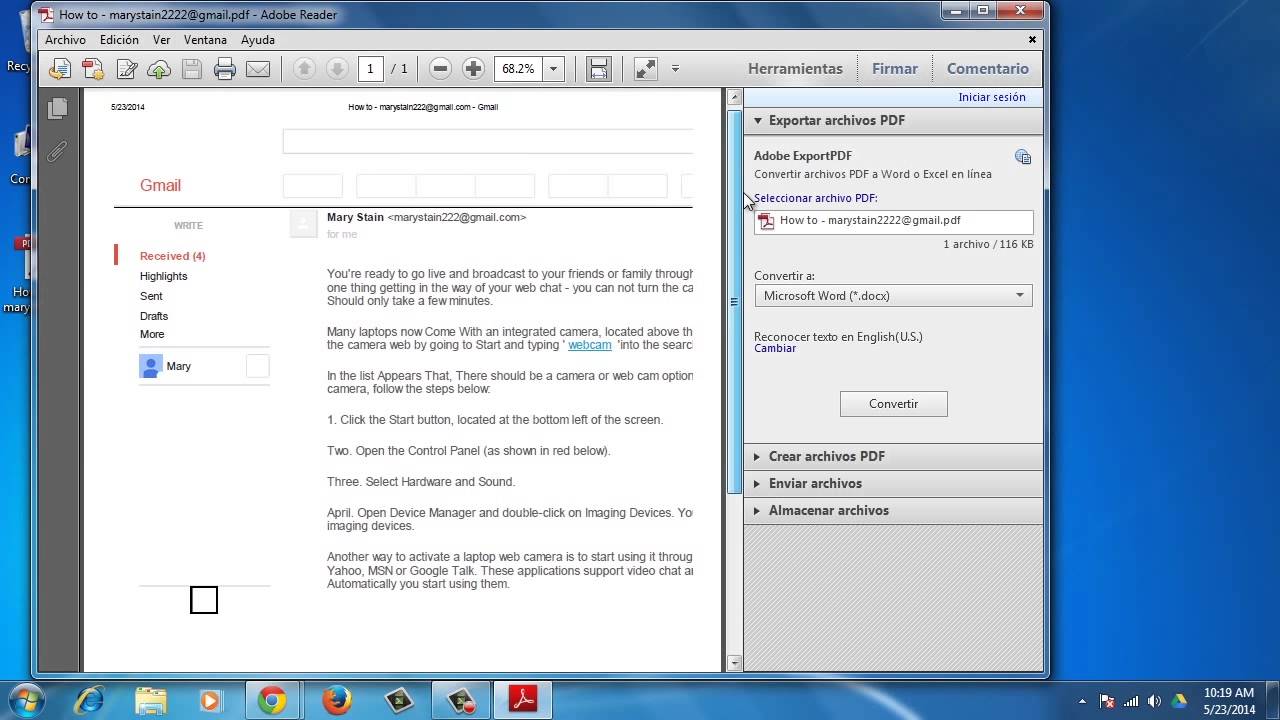The height and width of the screenshot is (720, 1280).
Task: Open the Attachments paperclip panel icon
Action: (58, 151)
